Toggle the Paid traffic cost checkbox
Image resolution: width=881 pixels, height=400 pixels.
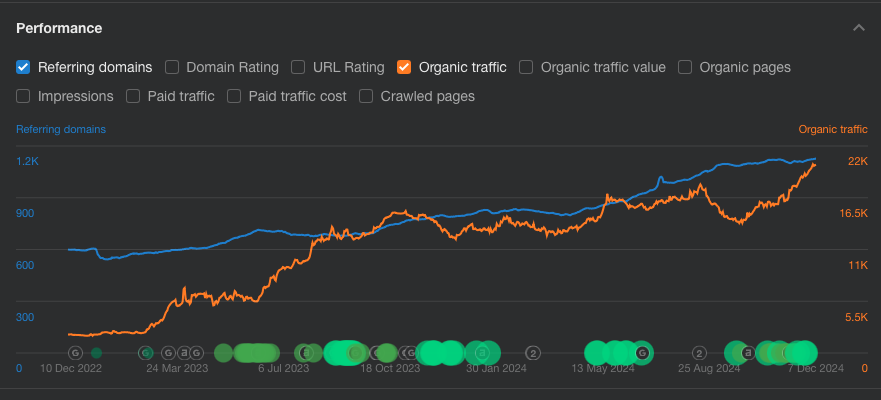pos(234,97)
